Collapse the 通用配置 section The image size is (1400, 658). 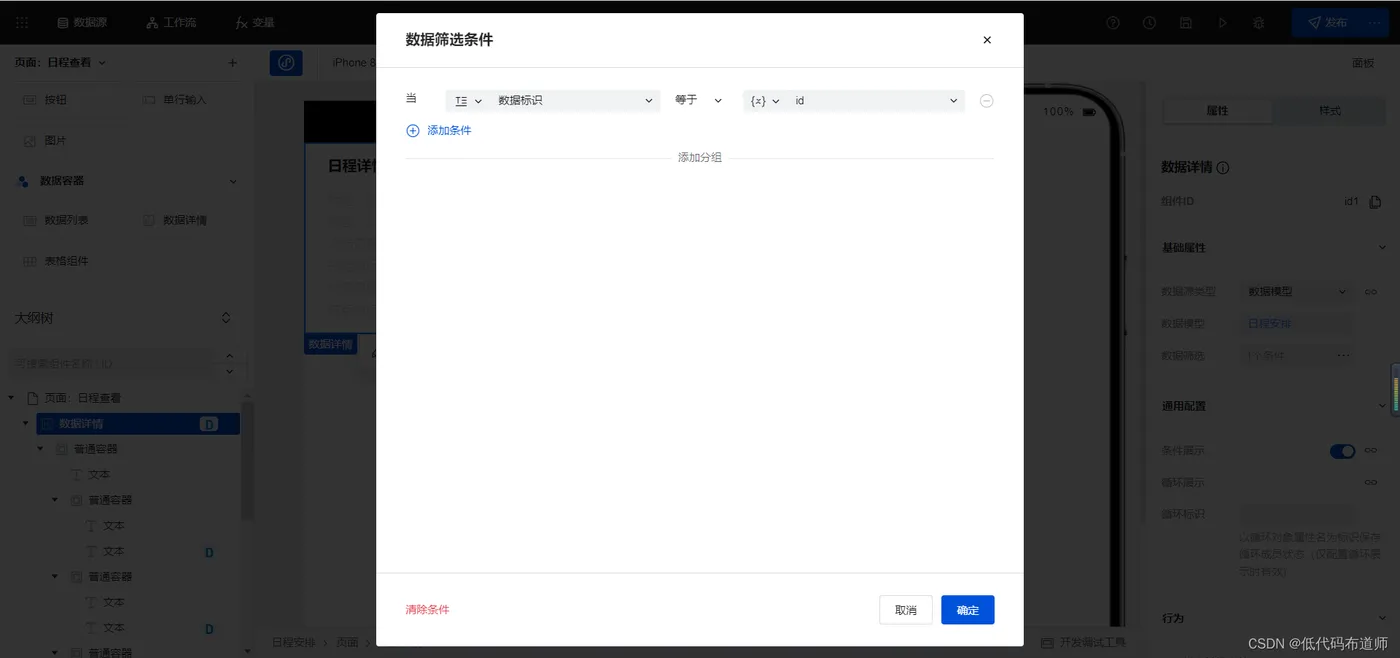coord(1382,407)
